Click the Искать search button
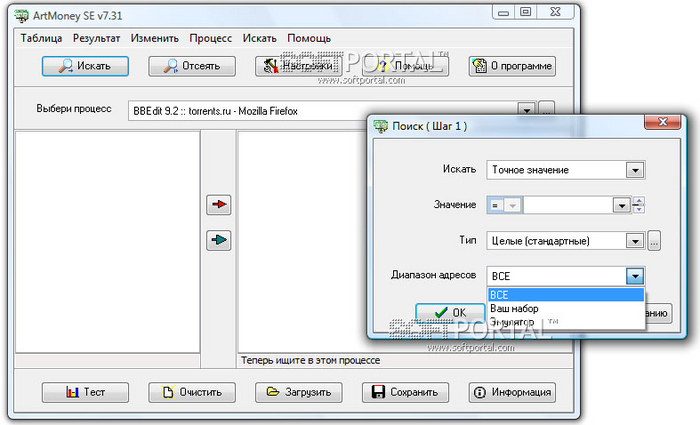Viewport: 700px width, 425px height. pos(88,67)
